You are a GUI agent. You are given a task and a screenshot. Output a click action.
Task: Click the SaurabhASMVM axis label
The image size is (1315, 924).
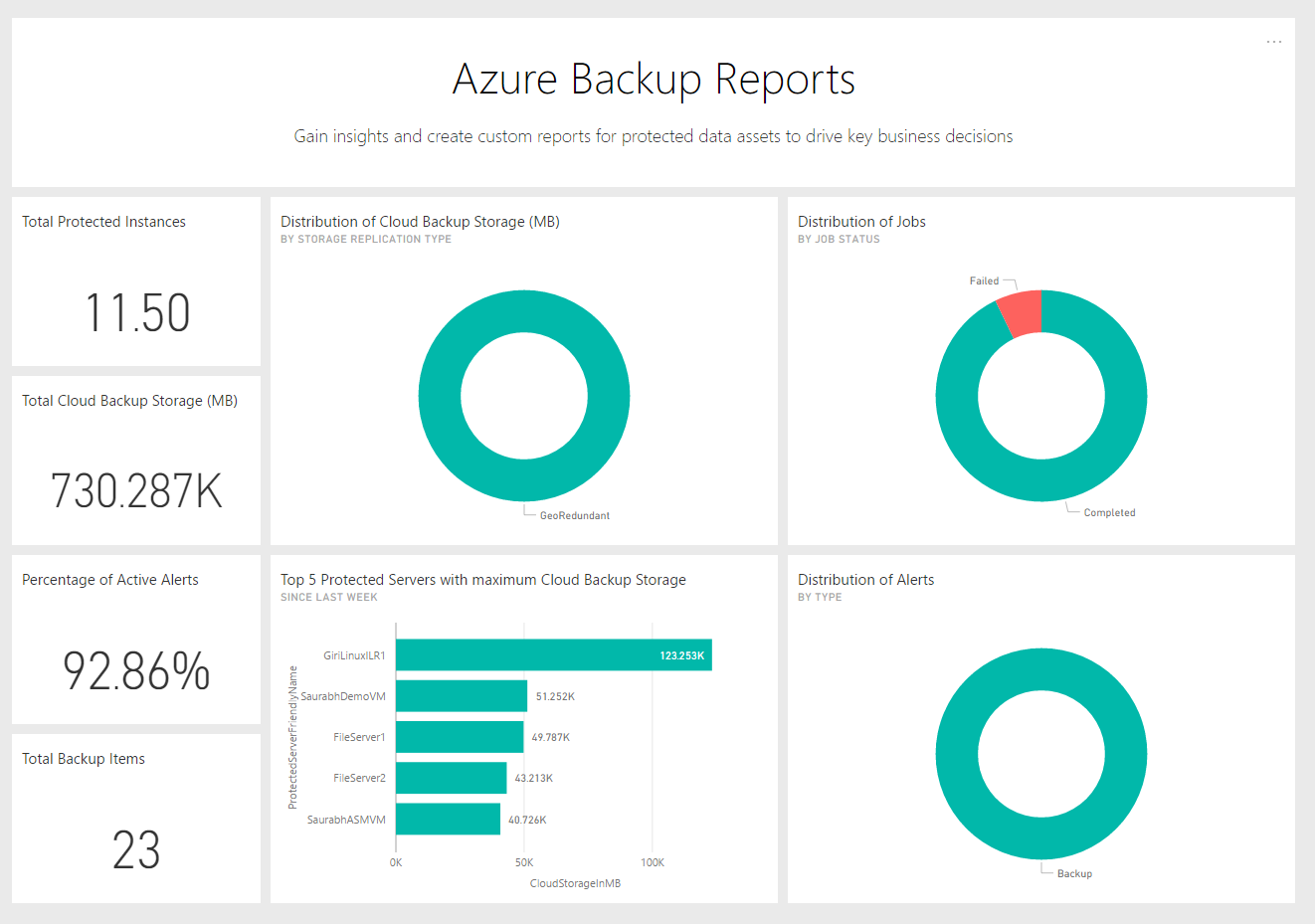[x=346, y=820]
